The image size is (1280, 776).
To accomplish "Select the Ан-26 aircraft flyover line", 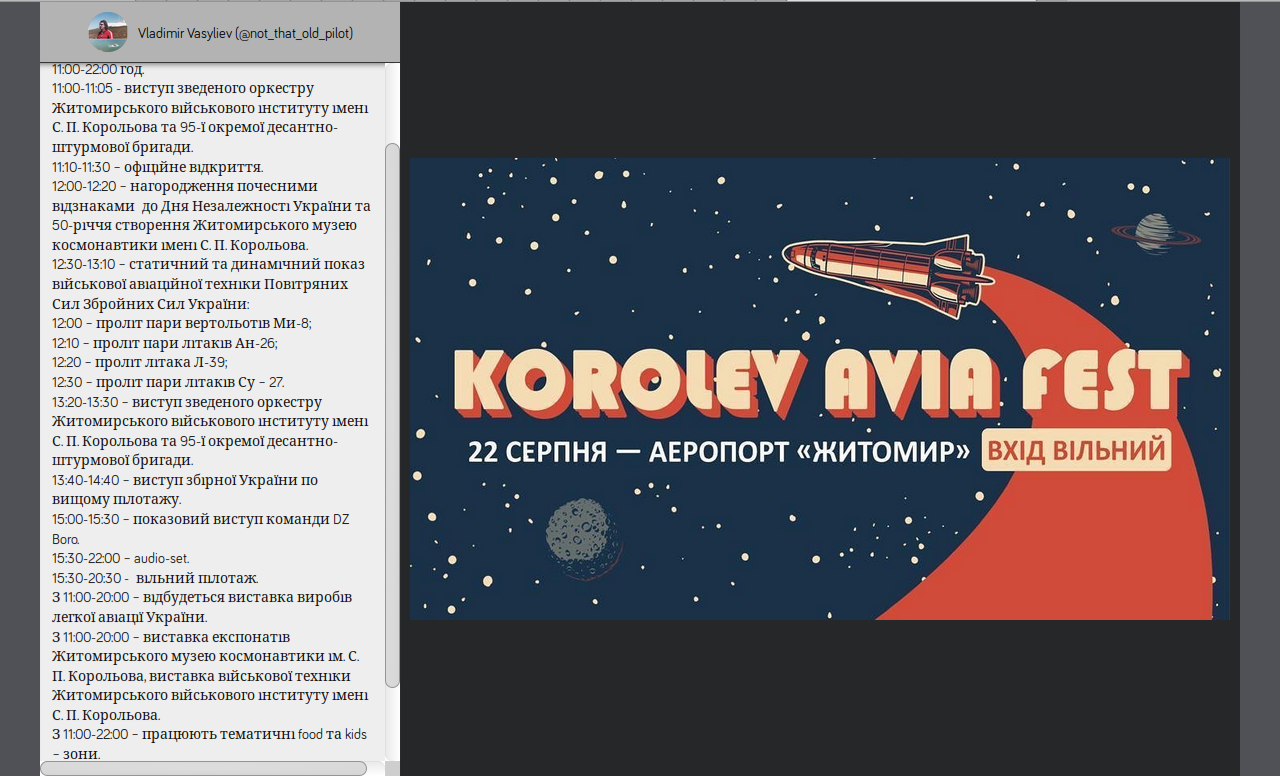I will (165, 343).
